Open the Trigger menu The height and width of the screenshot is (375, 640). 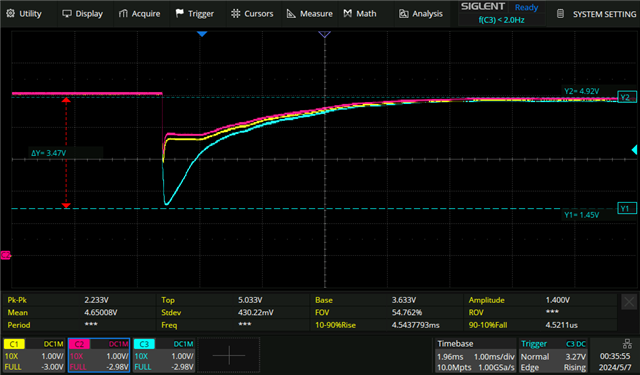point(194,14)
